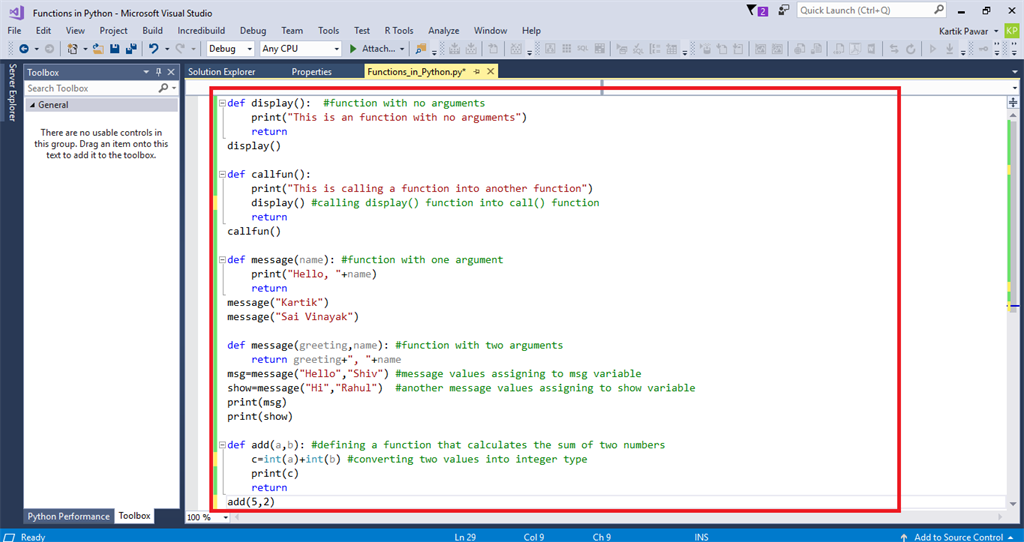Close the Functions_in_Python.py tab

click(490, 72)
